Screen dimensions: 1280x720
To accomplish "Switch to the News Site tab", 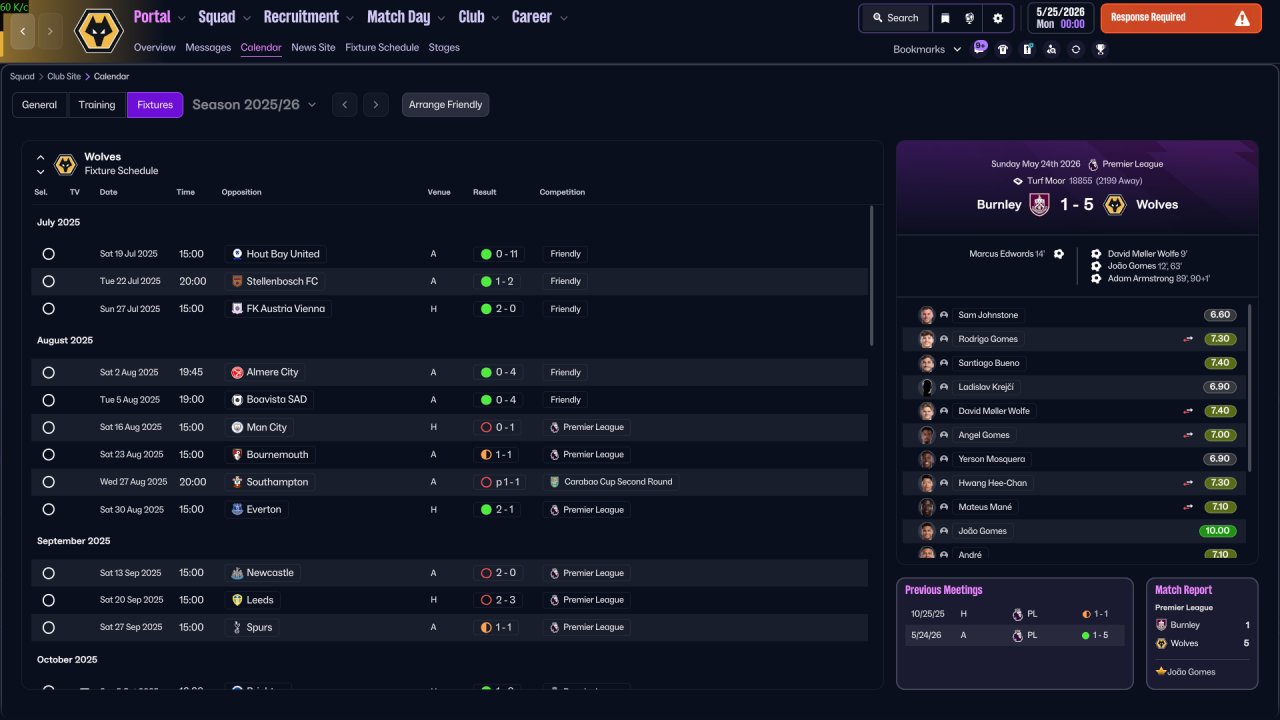I will (x=313, y=48).
